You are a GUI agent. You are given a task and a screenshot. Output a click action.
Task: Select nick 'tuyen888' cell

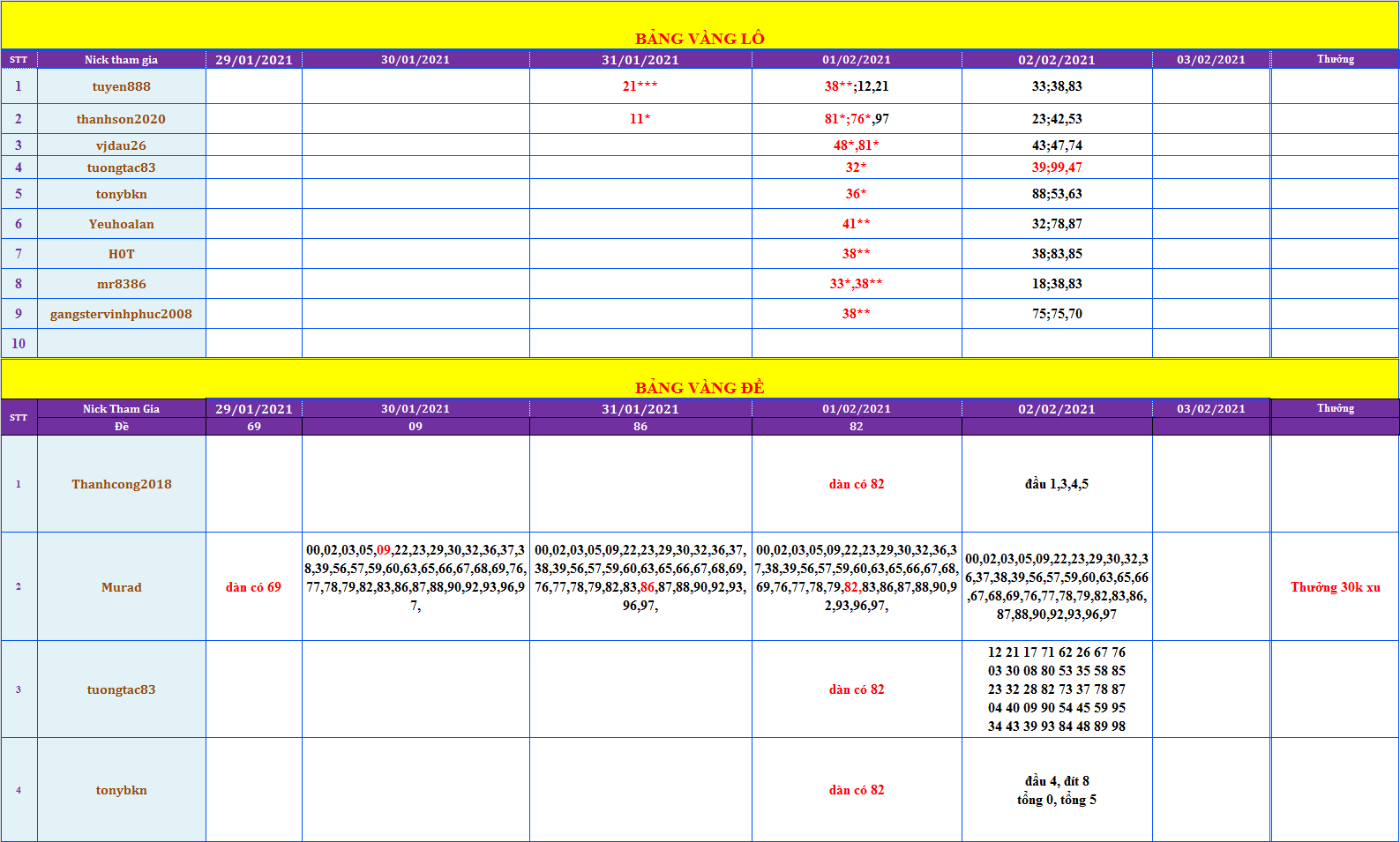[x=122, y=86]
